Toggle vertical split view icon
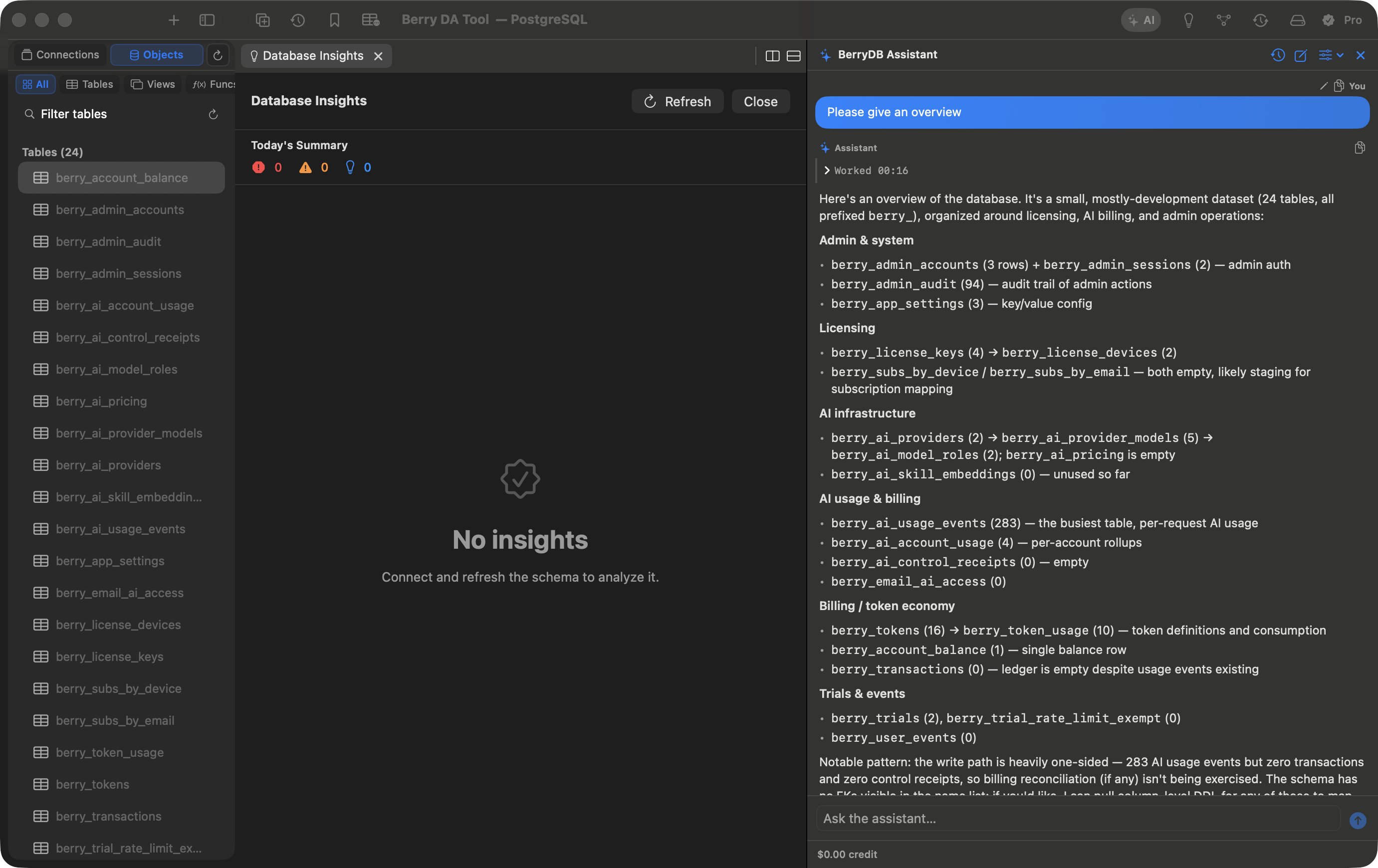 click(772, 56)
